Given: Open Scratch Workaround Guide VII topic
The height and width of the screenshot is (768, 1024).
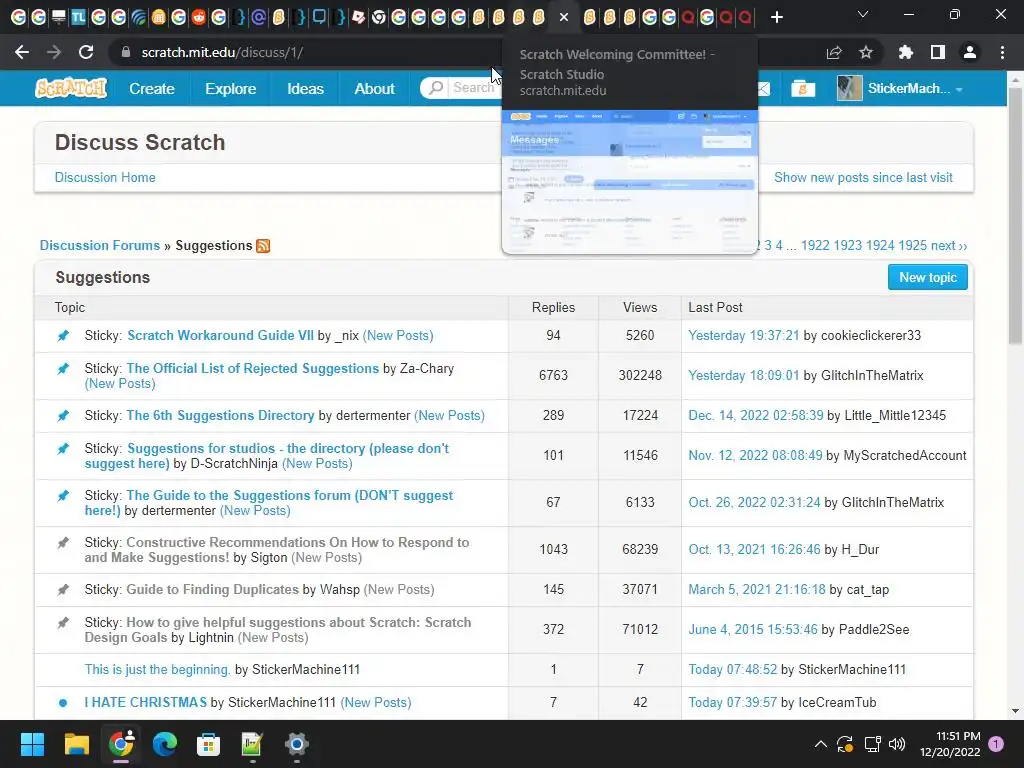Looking at the screenshot, I should (x=220, y=335).
